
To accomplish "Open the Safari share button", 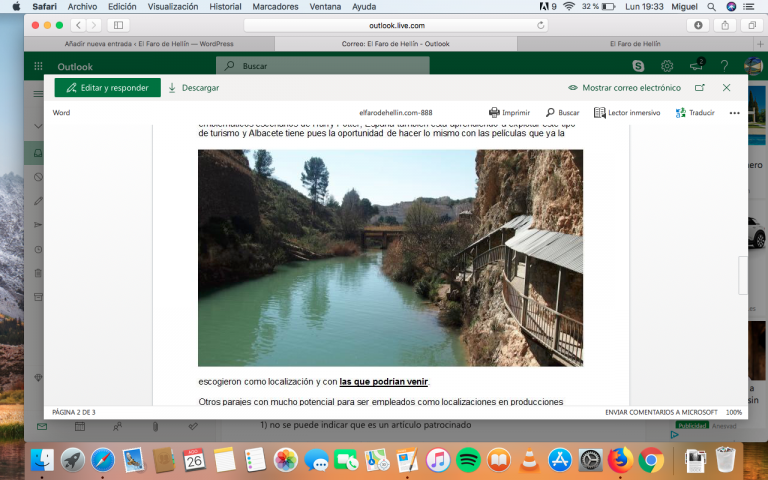I will [725, 25].
